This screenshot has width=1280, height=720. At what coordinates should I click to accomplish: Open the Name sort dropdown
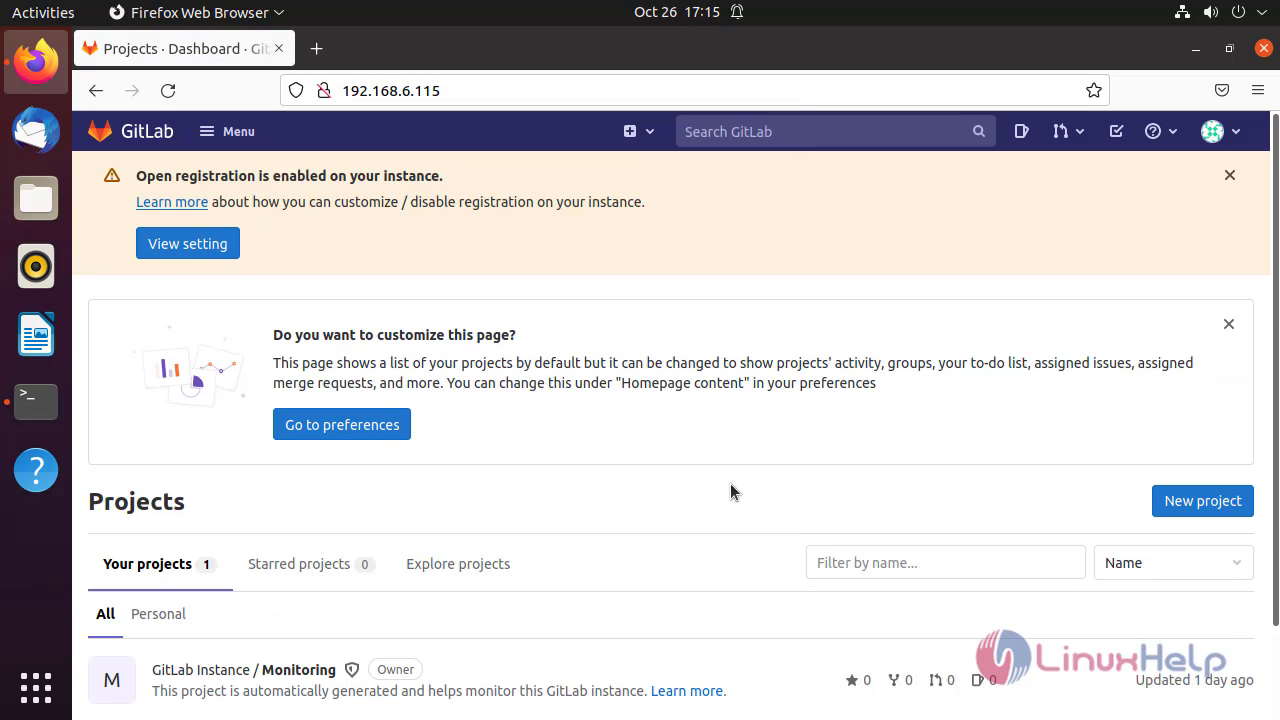point(1173,562)
